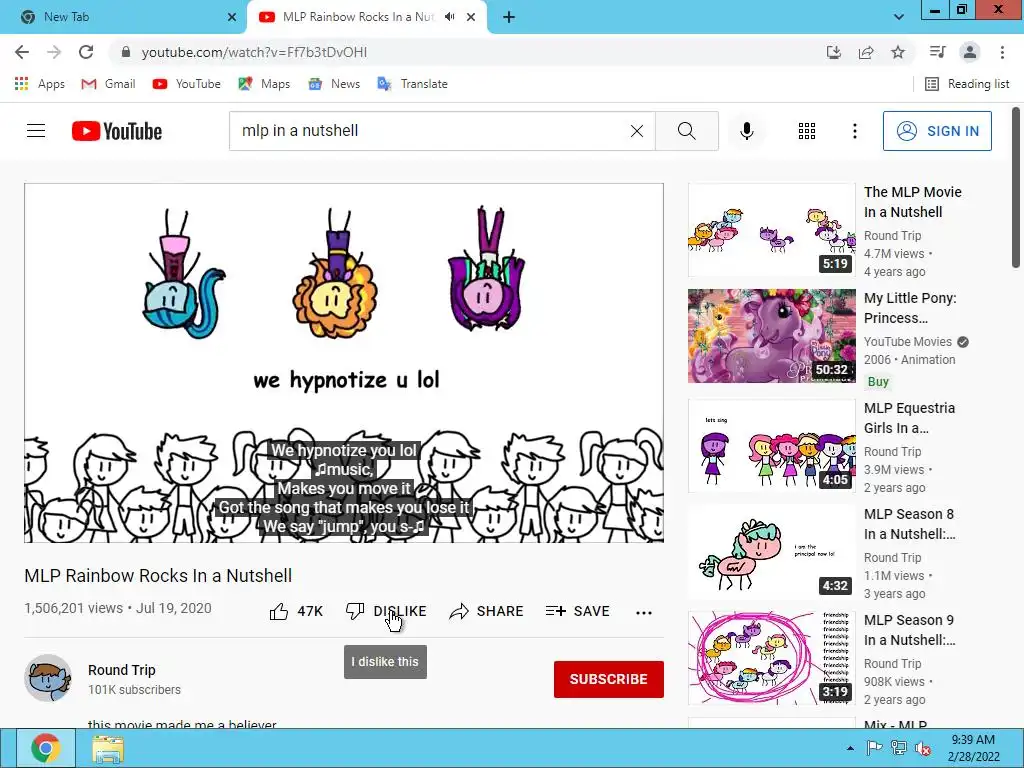This screenshot has height=768, width=1024.
Task: Open Translate bookmark
Action: point(412,84)
